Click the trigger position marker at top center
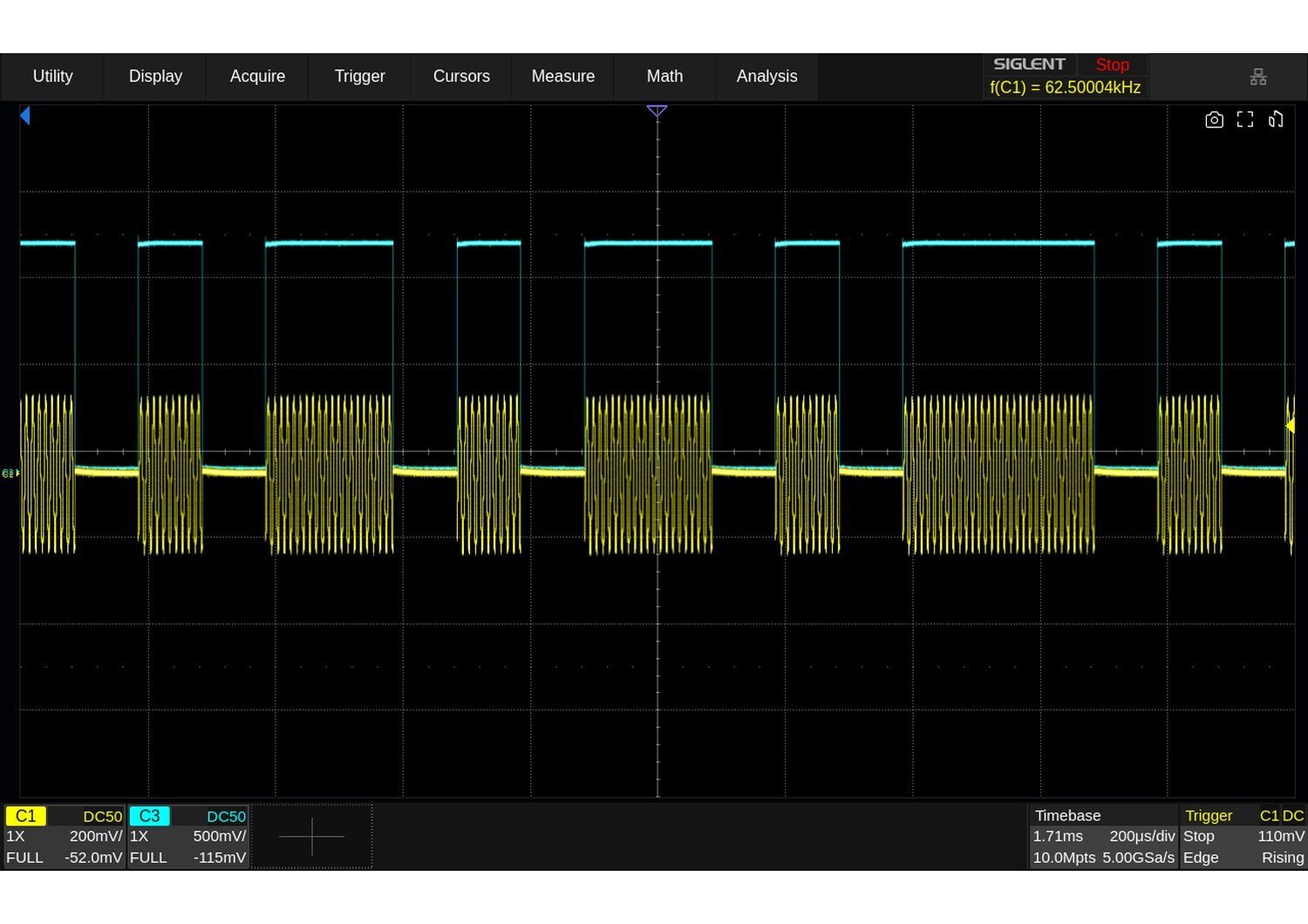The width and height of the screenshot is (1308, 924). point(657,111)
